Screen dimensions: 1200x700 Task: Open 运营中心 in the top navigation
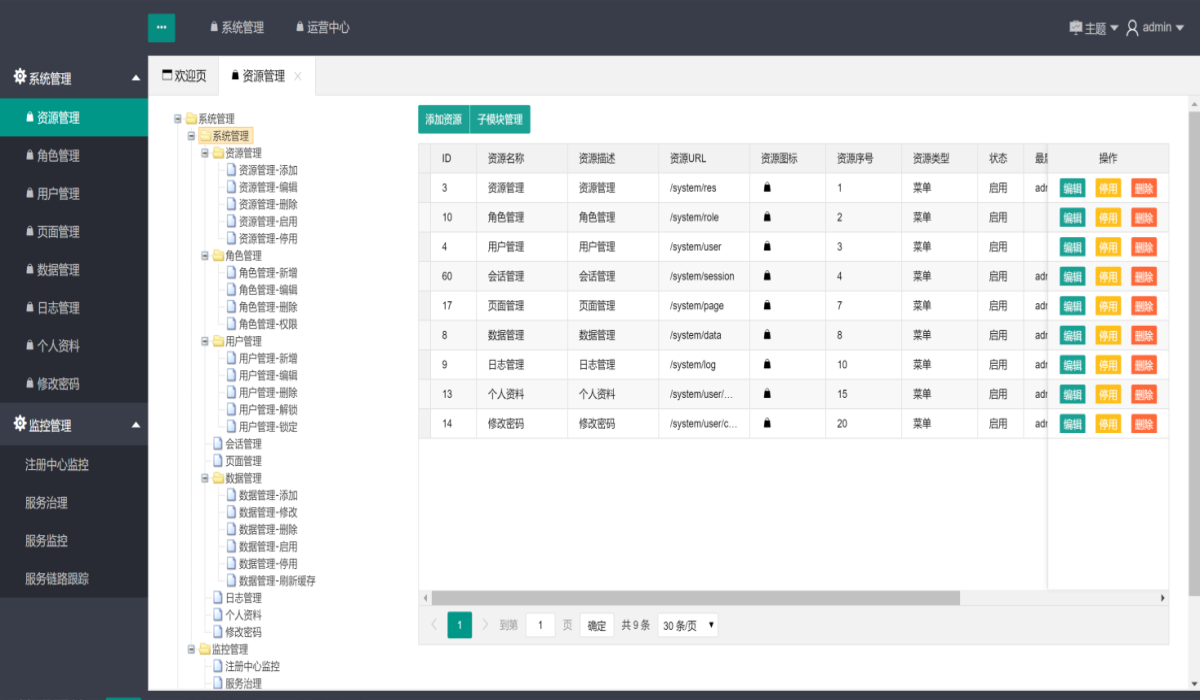(323, 28)
